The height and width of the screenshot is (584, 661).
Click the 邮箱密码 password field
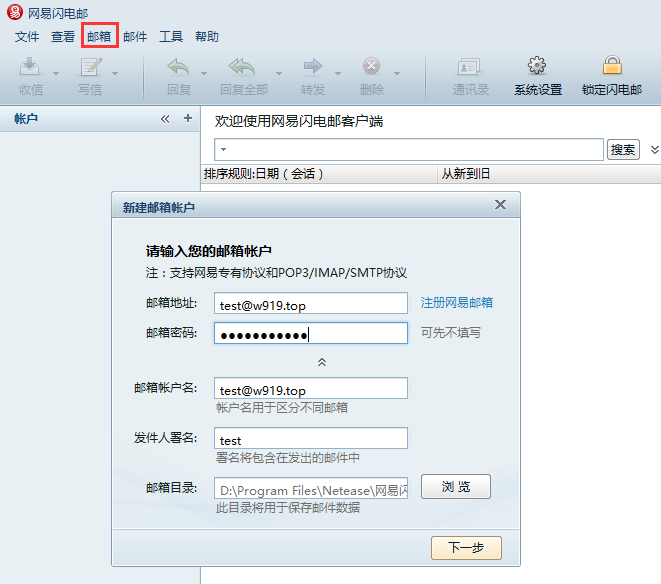[x=311, y=333]
